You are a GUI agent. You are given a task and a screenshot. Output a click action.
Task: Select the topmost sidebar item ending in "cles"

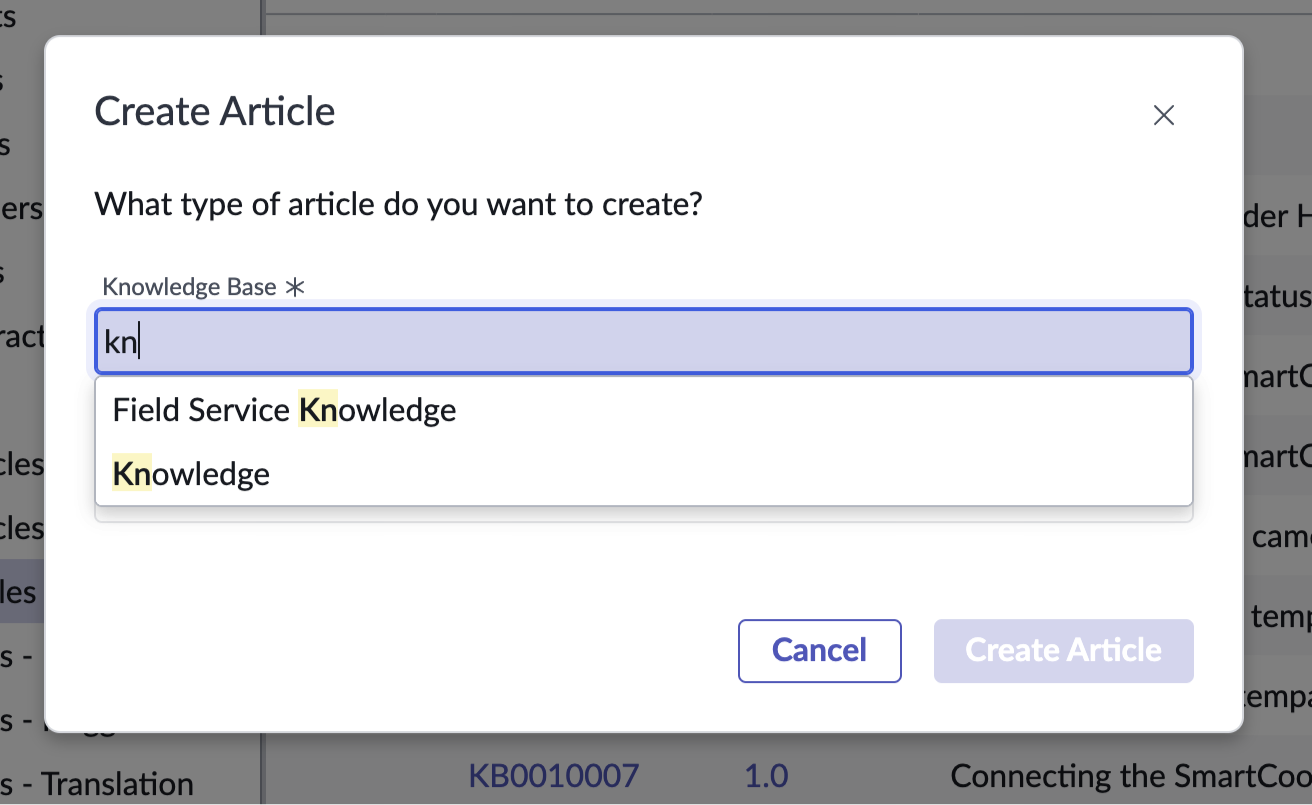click(21, 463)
